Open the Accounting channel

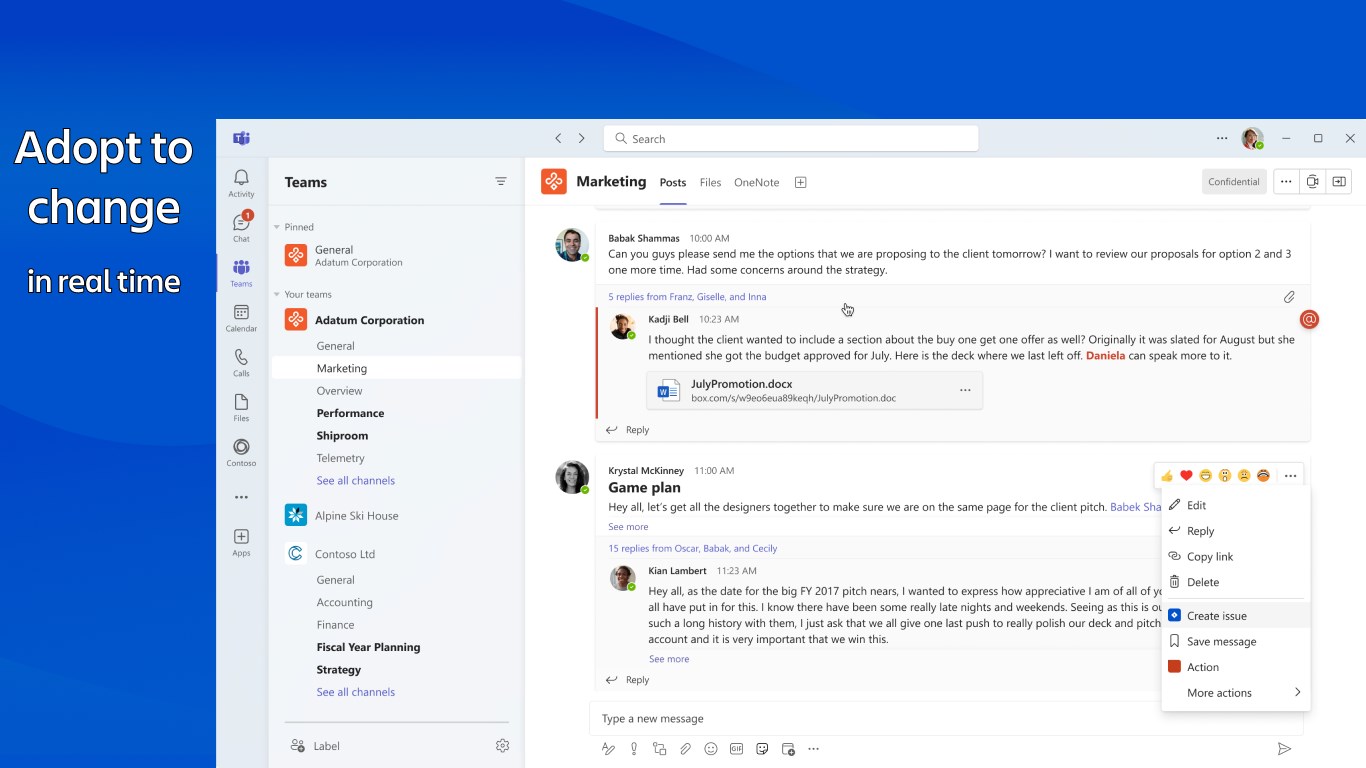(344, 602)
